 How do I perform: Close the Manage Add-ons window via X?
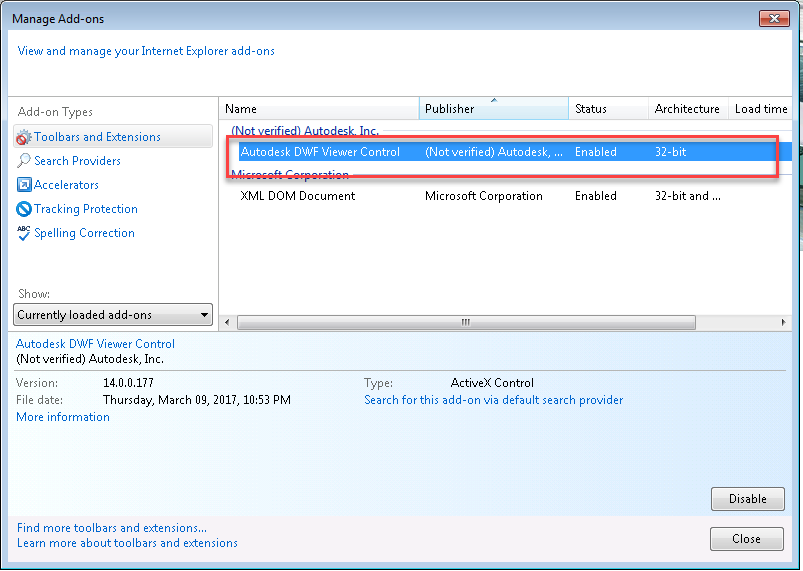point(774,18)
